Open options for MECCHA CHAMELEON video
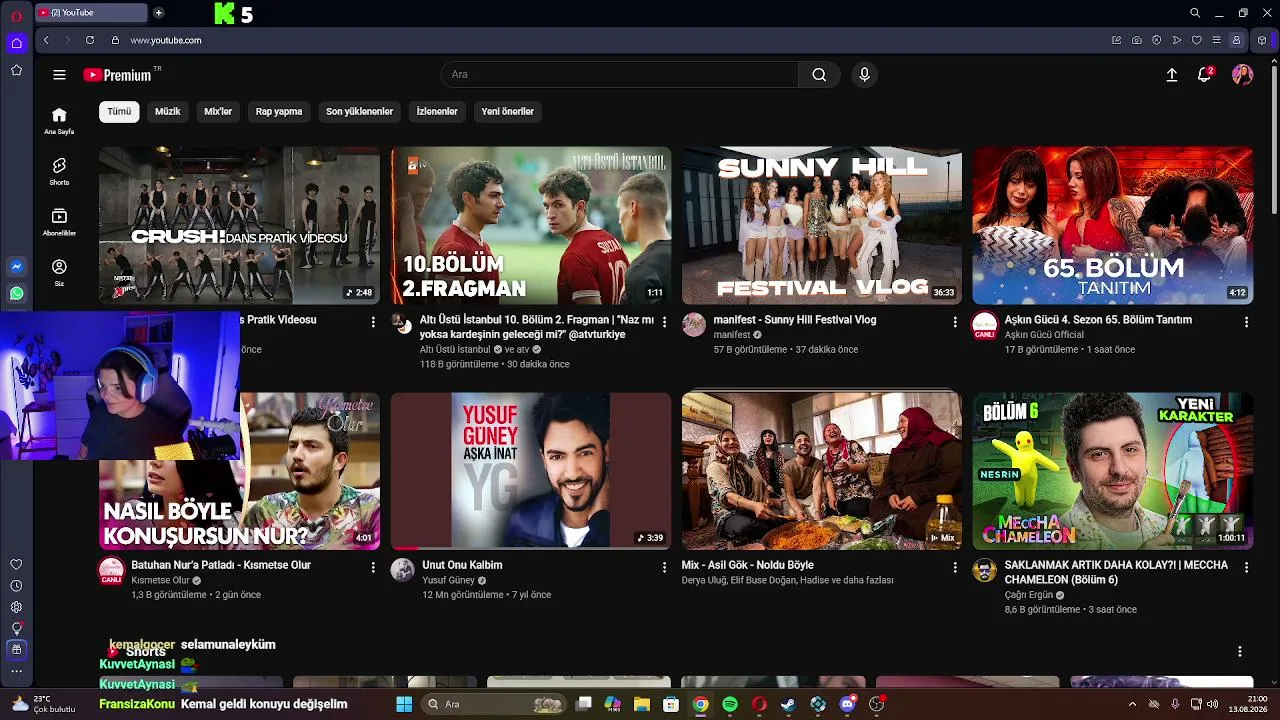This screenshot has width=1280, height=720. tap(1246, 568)
